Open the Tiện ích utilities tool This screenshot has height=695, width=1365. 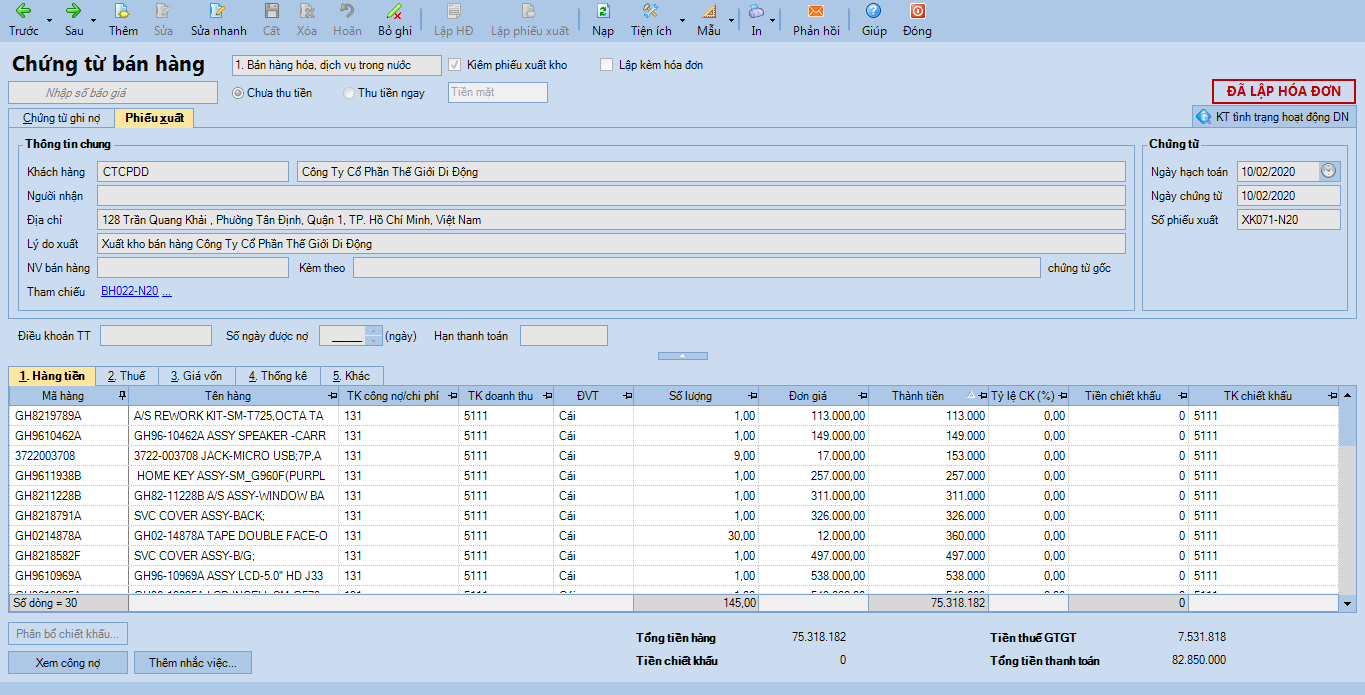coord(651,20)
